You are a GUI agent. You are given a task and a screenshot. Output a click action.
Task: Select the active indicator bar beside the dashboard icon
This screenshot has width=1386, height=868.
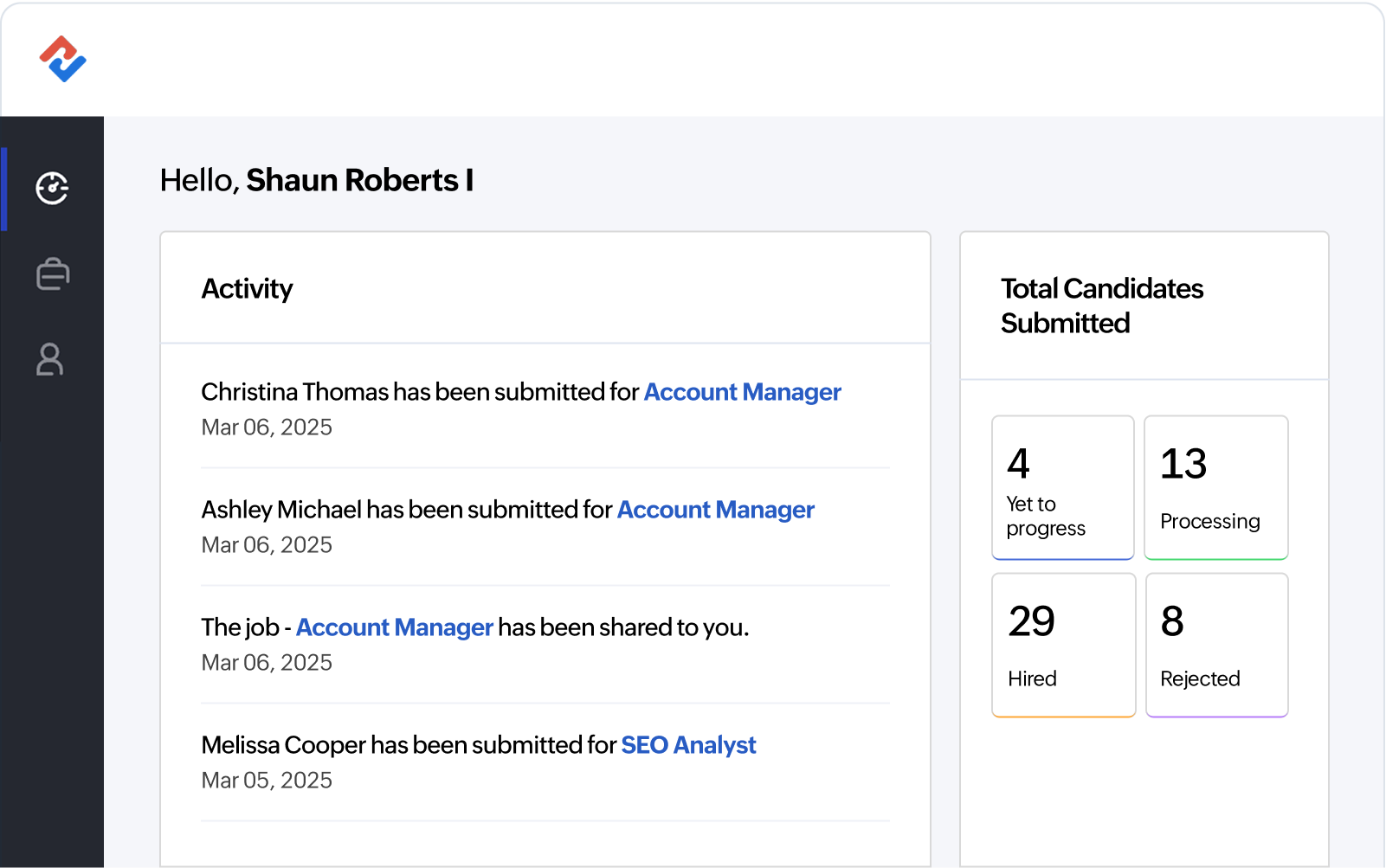pyautogui.click(x=5, y=188)
